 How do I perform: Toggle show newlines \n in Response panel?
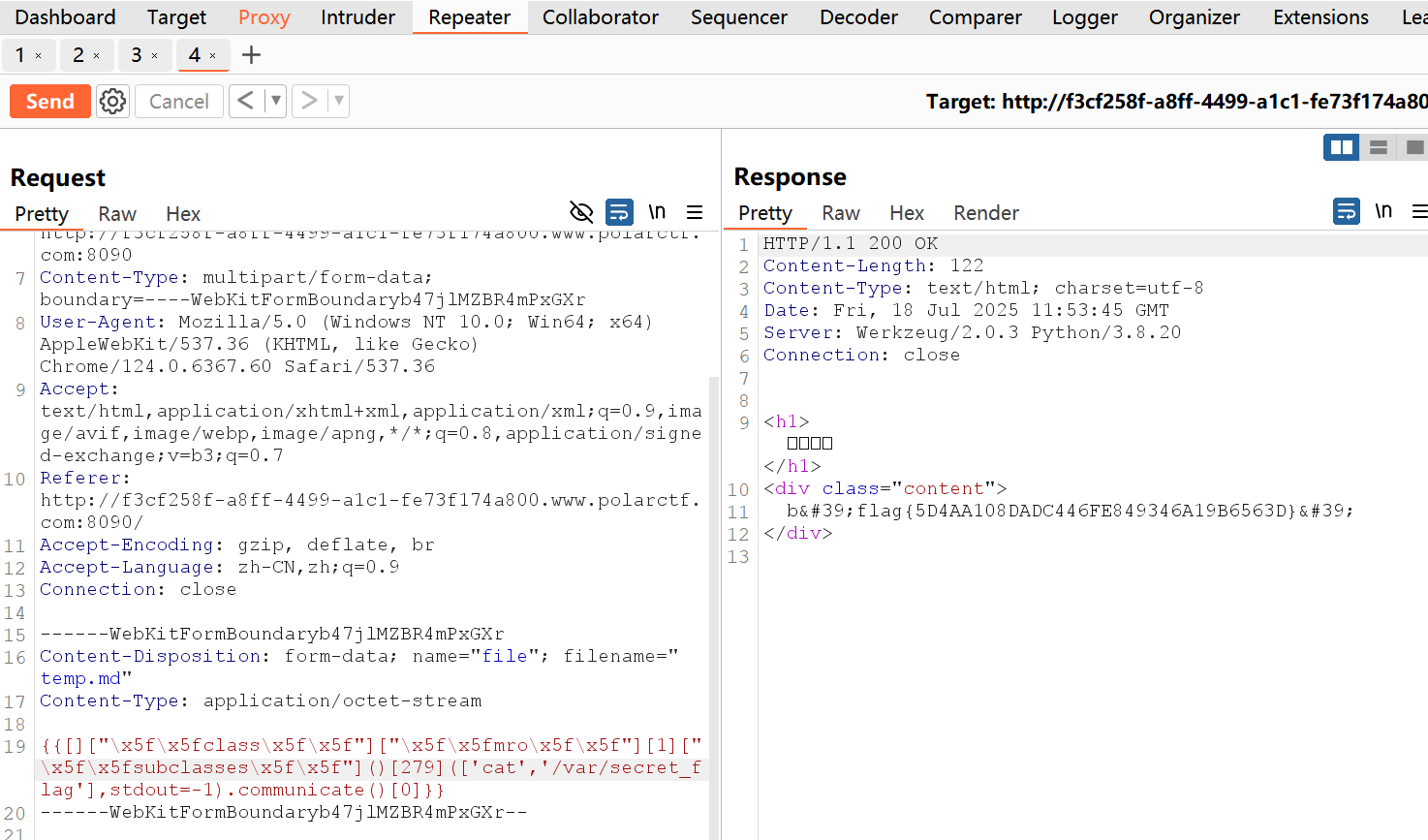click(1383, 210)
